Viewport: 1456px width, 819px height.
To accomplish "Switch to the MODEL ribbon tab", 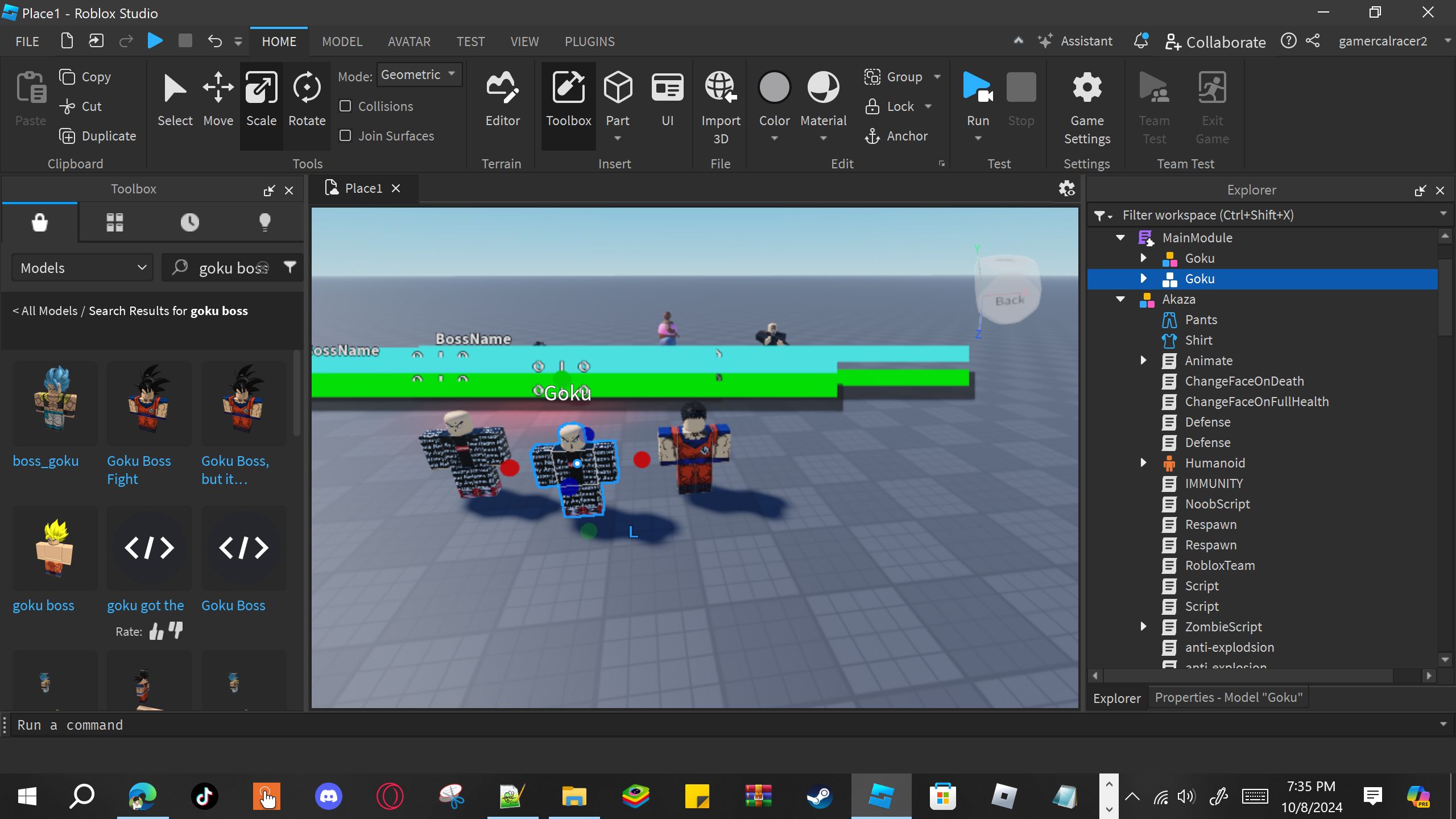I will tap(342, 42).
